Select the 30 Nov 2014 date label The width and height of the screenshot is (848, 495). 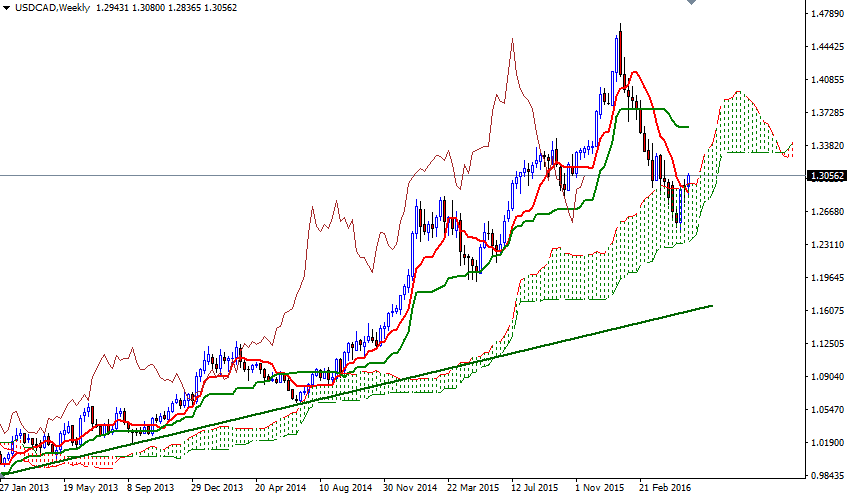pos(410,488)
